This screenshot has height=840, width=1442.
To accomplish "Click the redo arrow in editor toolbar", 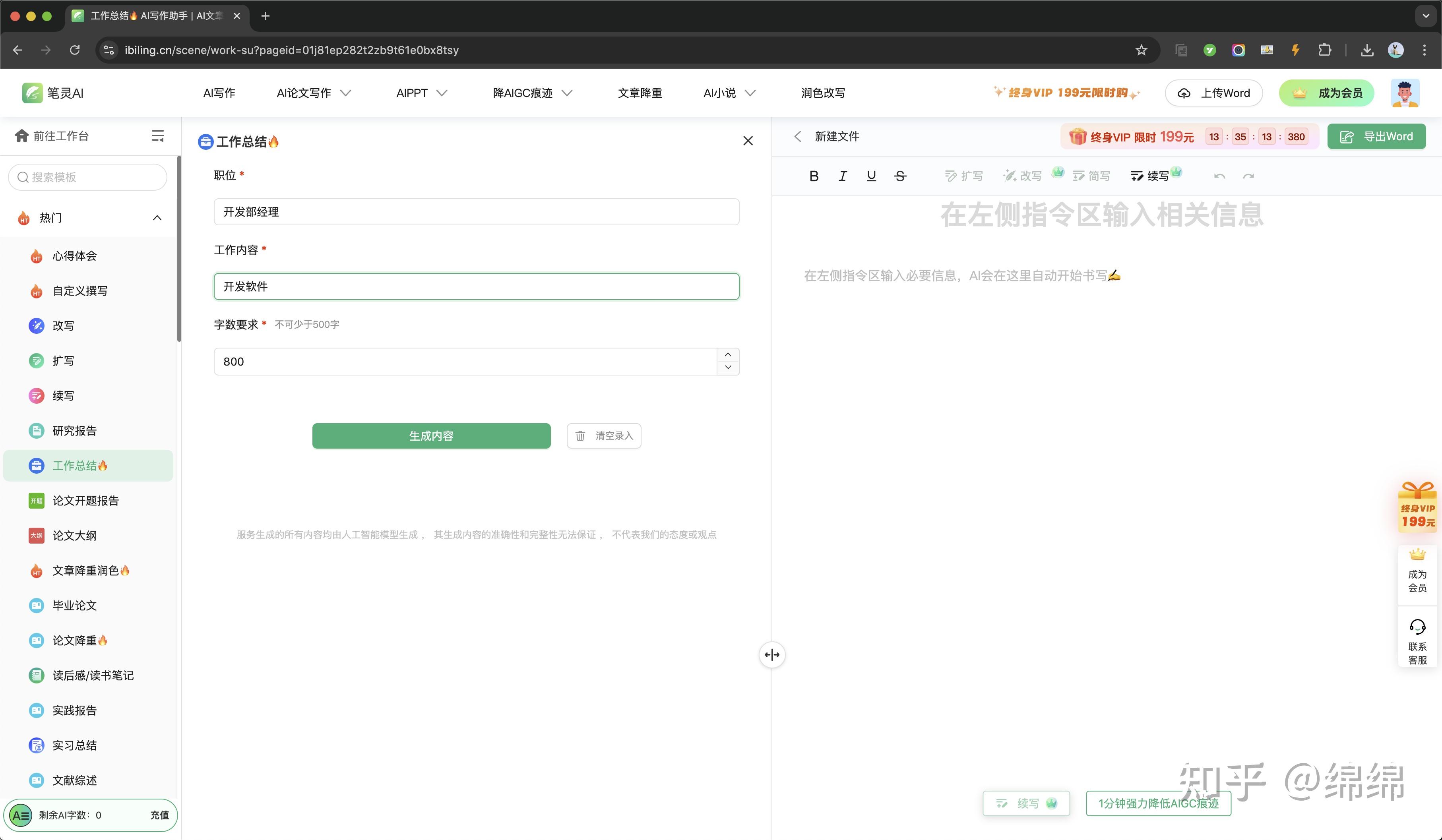I will point(1248,176).
